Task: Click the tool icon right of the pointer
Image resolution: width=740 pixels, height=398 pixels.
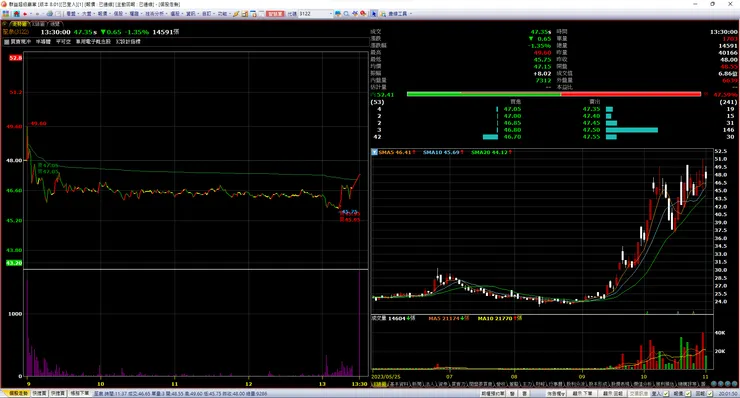Action: coord(383,14)
